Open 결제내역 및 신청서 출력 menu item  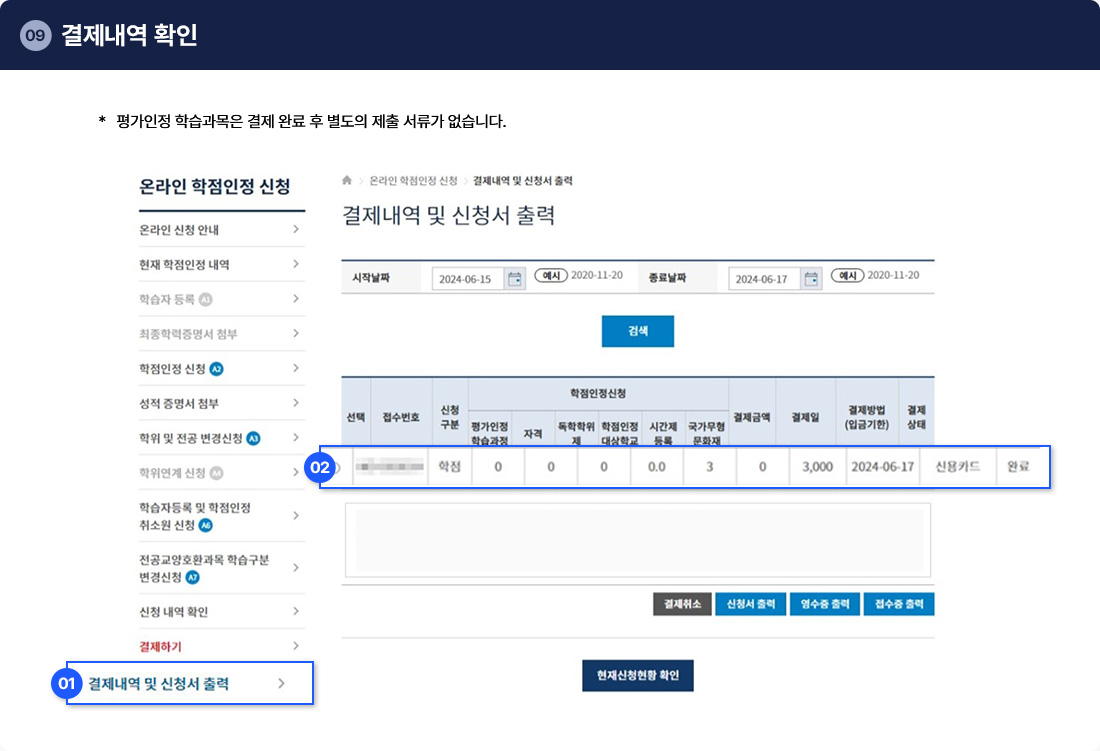click(159, 684)
